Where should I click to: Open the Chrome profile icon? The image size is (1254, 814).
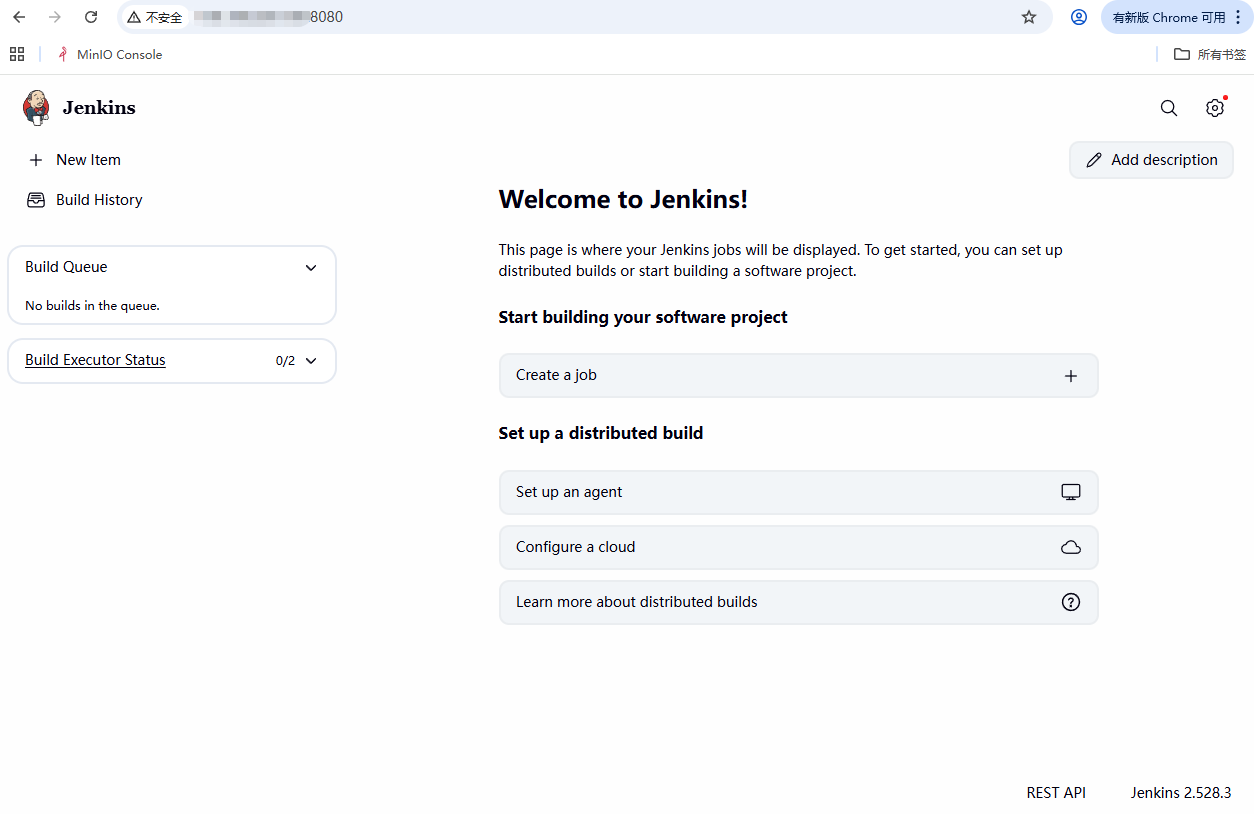pos(1079,17)
